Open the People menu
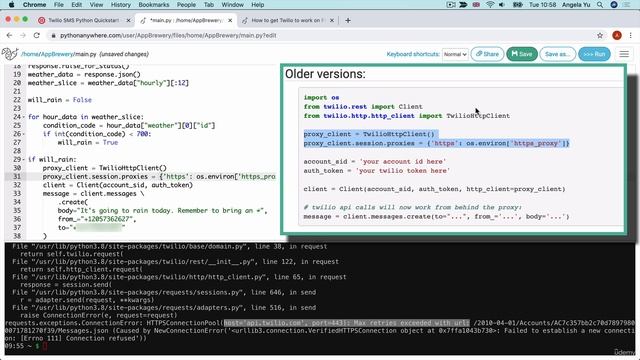The image size is (640, 360). click(x=186, y=4)
